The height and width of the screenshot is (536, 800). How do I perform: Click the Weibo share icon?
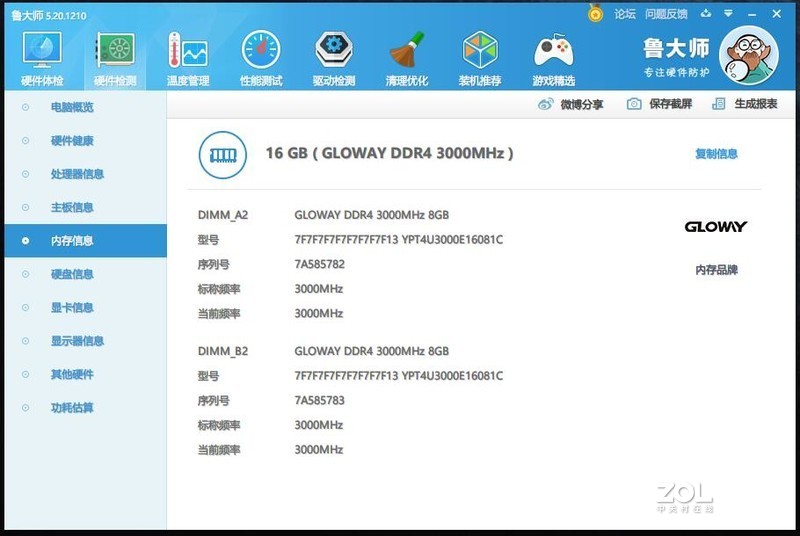545,104
